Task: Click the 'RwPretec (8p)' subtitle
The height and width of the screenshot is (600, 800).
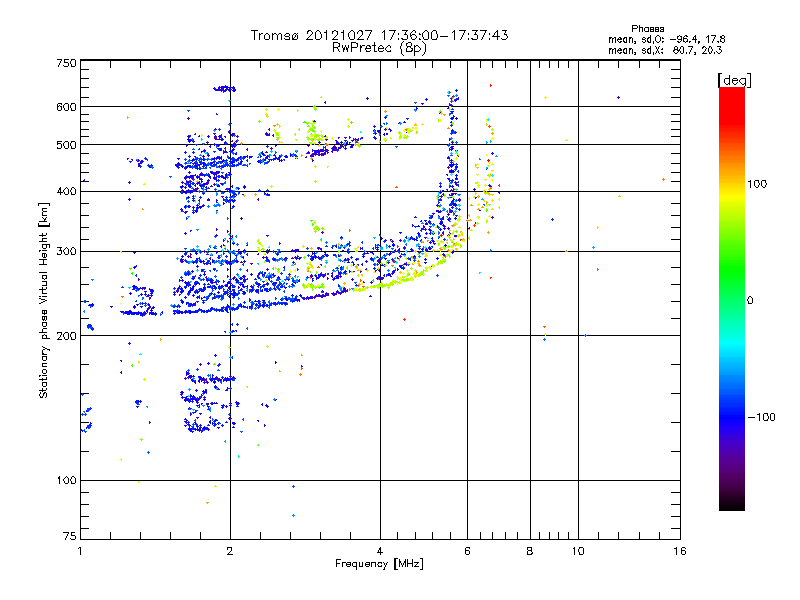Action: click(x=379, y=48)
